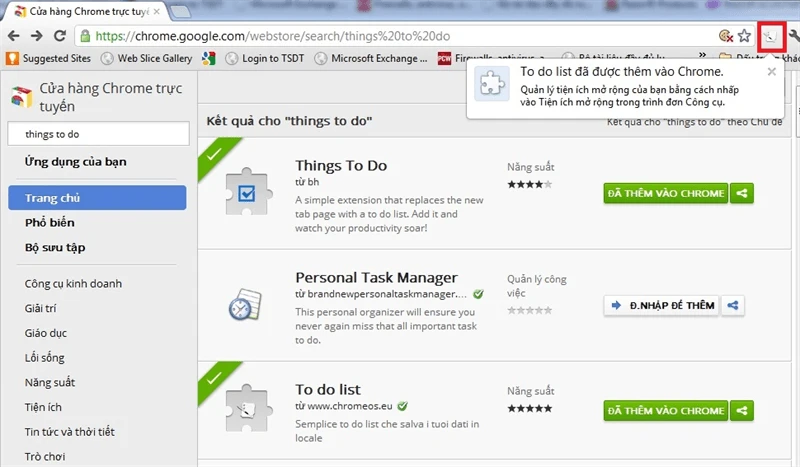Share the Things To Do extension
Viewport: 800px width, 467px height.
point(742,193)
